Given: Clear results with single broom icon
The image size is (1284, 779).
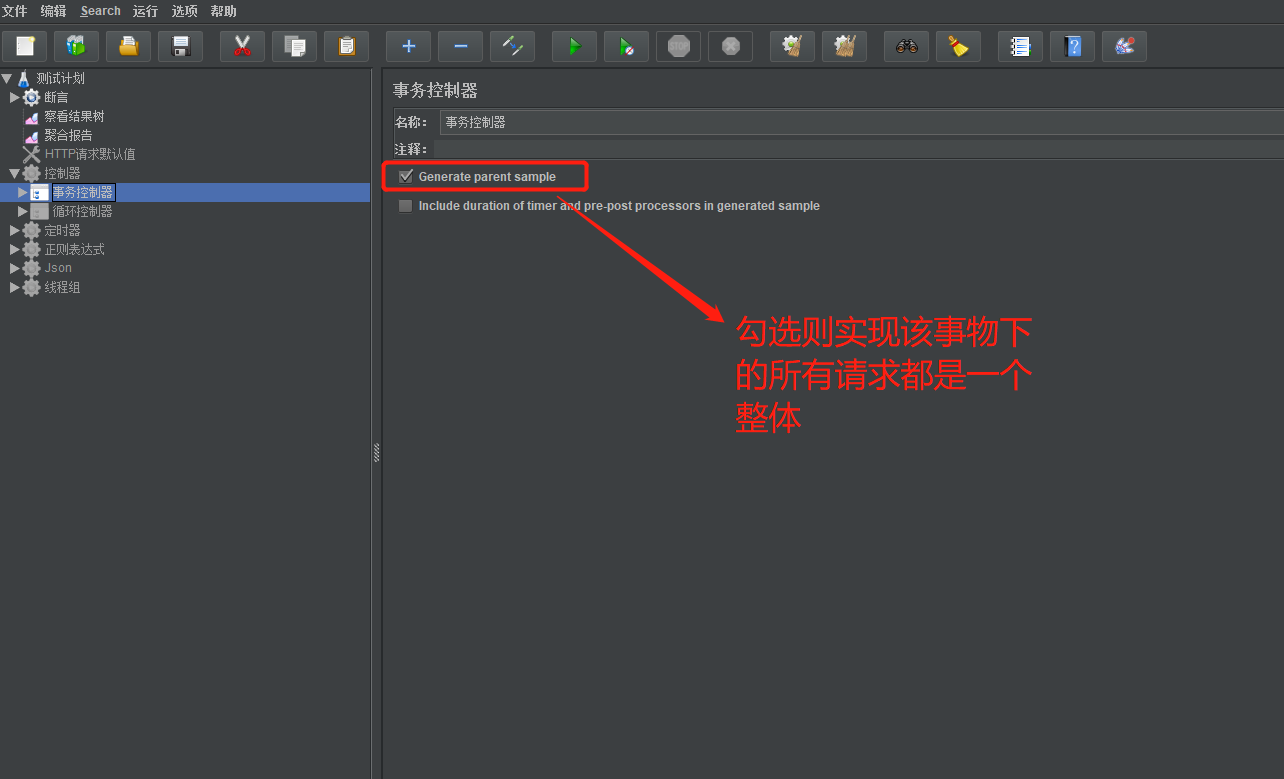Looking at the screenshot, I should [x=792, y=46].
